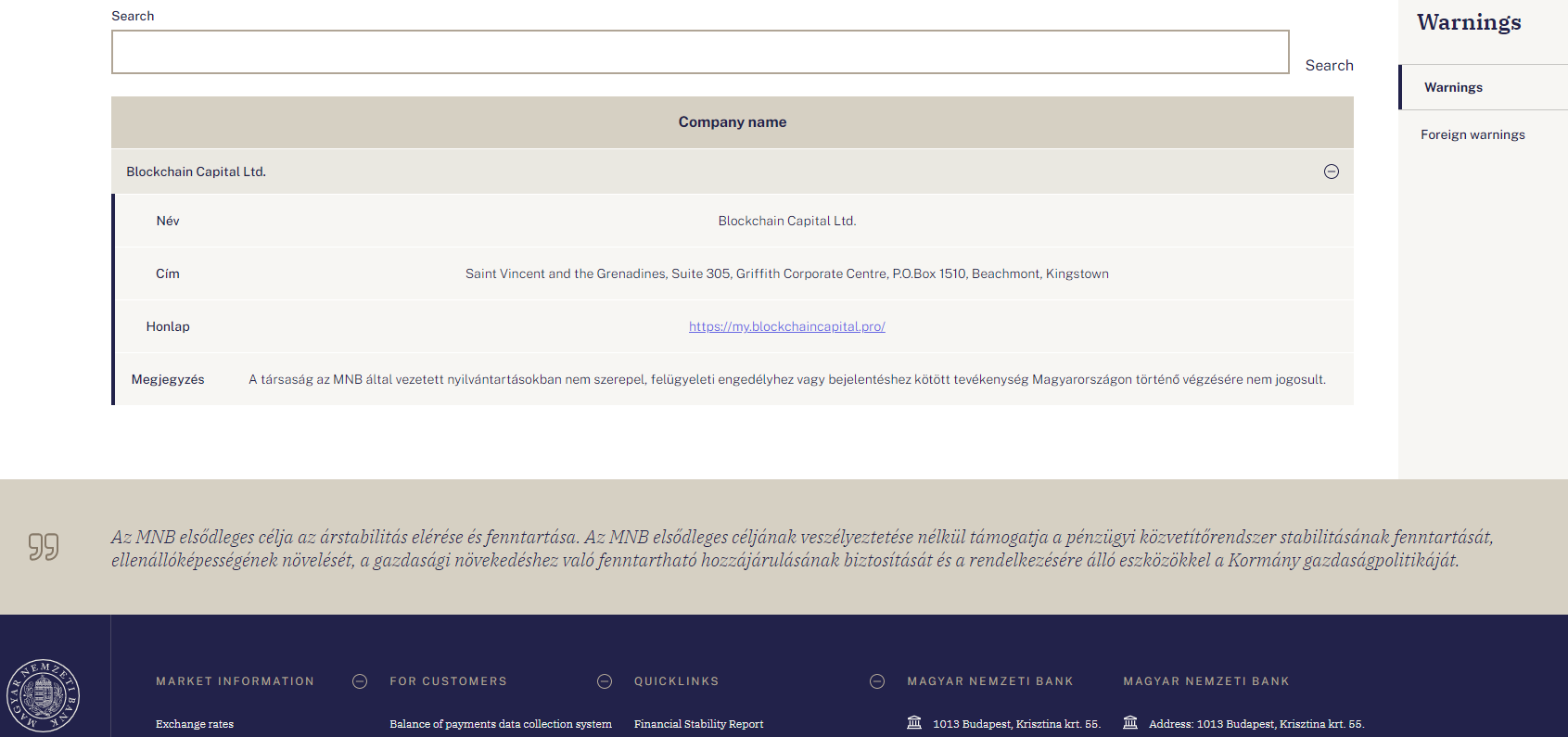Screen dimensions: 1568x737
Task: Click the Company name column header
Action: tap(732, 122)
